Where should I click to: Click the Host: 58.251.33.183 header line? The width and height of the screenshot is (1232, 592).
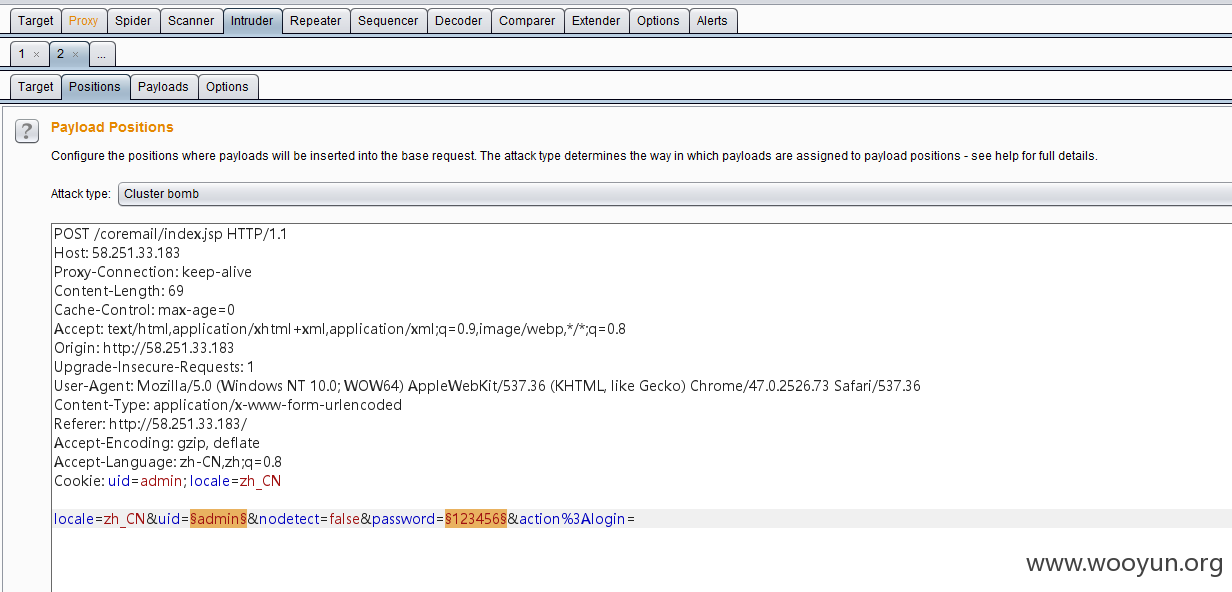[117, 253]
